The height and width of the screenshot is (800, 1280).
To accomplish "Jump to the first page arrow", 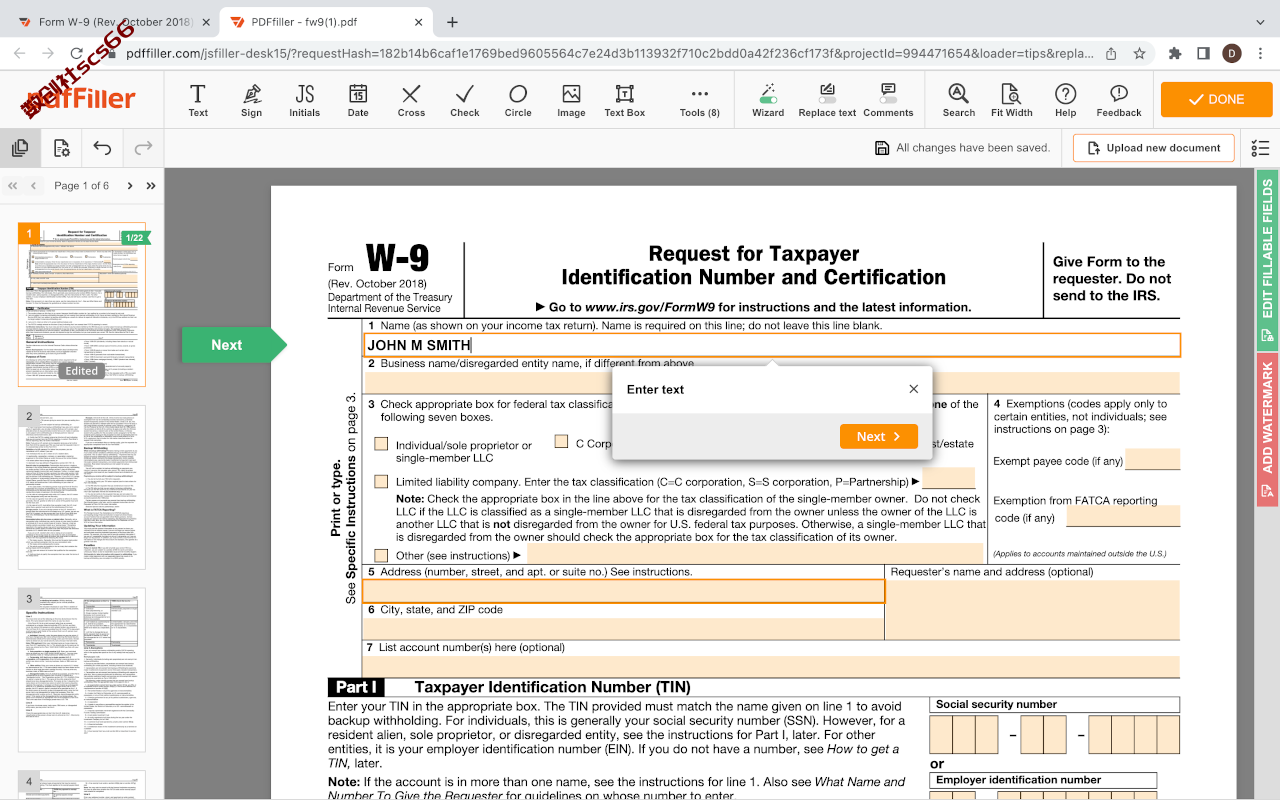I will coord(13,186).
